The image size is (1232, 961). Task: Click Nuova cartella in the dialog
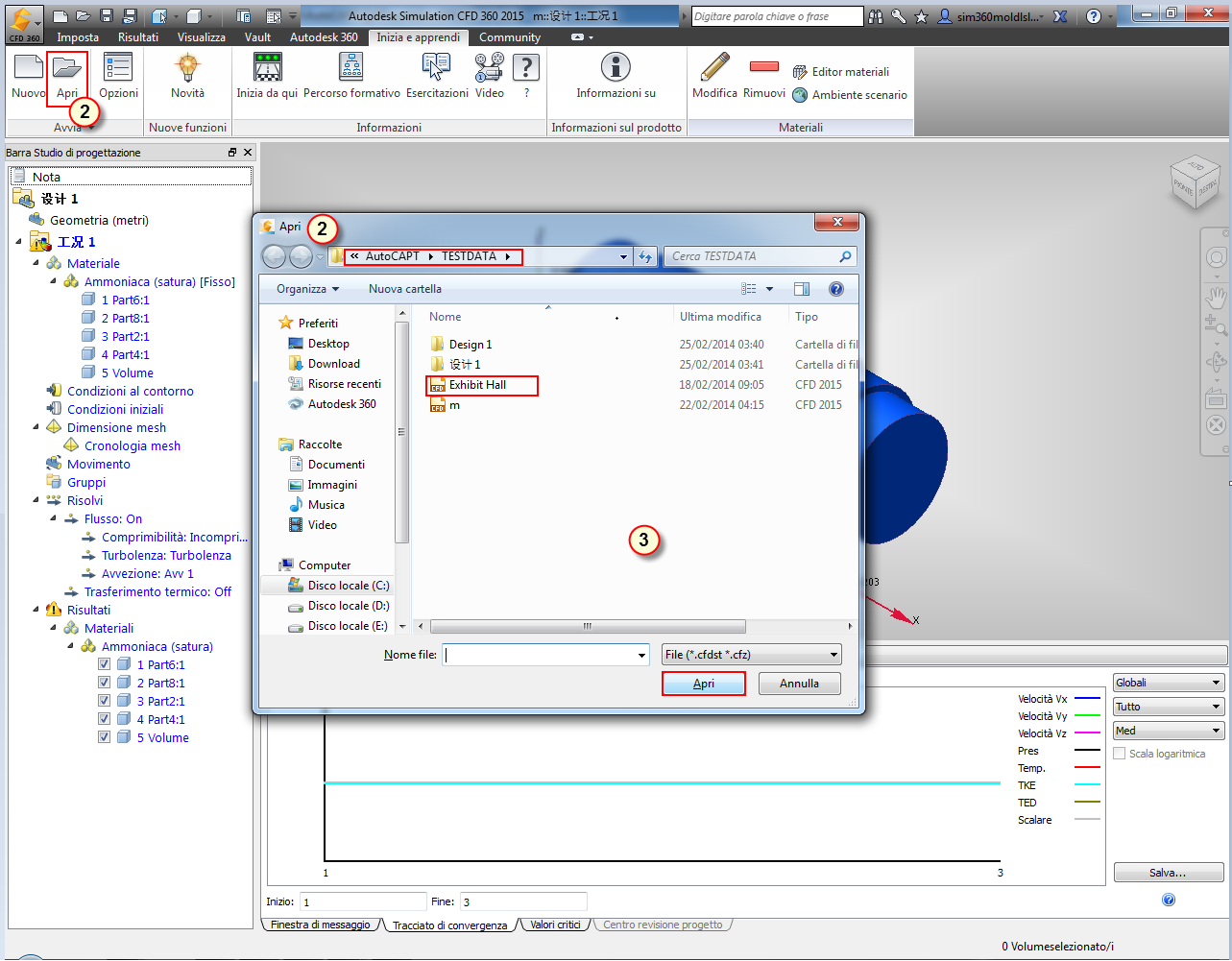pyautogui.click(x=405, y=289)
